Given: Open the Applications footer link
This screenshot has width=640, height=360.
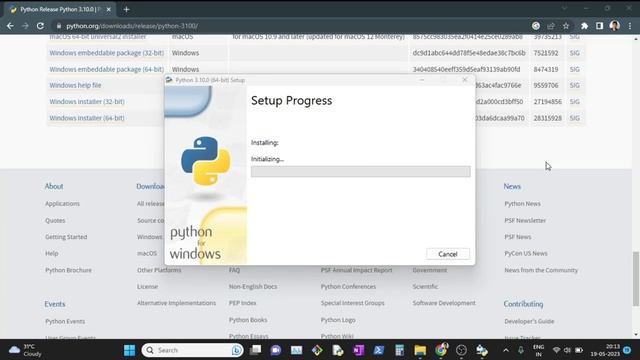Looking at the screenshot, I should pos(62,204).
